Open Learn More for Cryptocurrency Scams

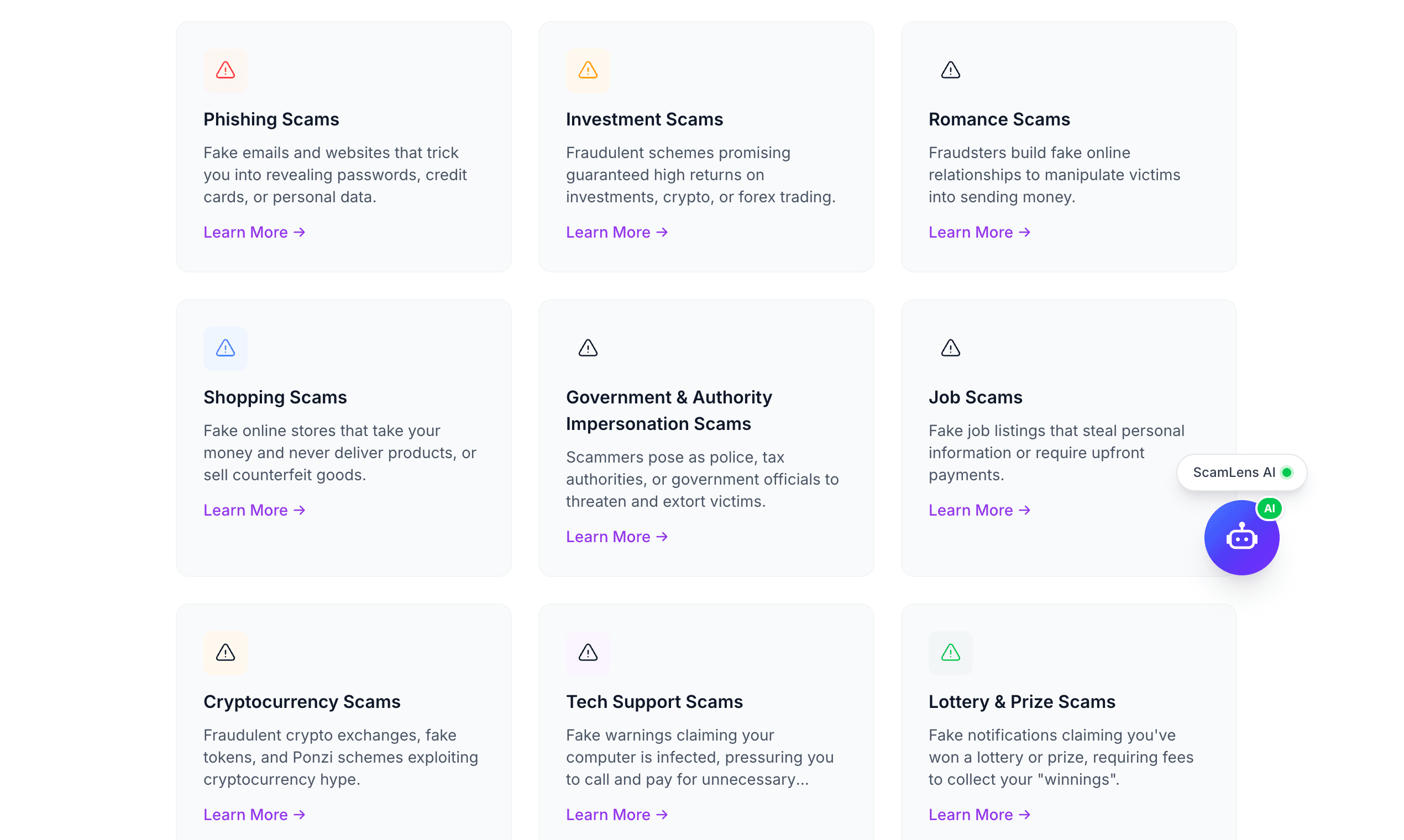[x=254, y=815]
